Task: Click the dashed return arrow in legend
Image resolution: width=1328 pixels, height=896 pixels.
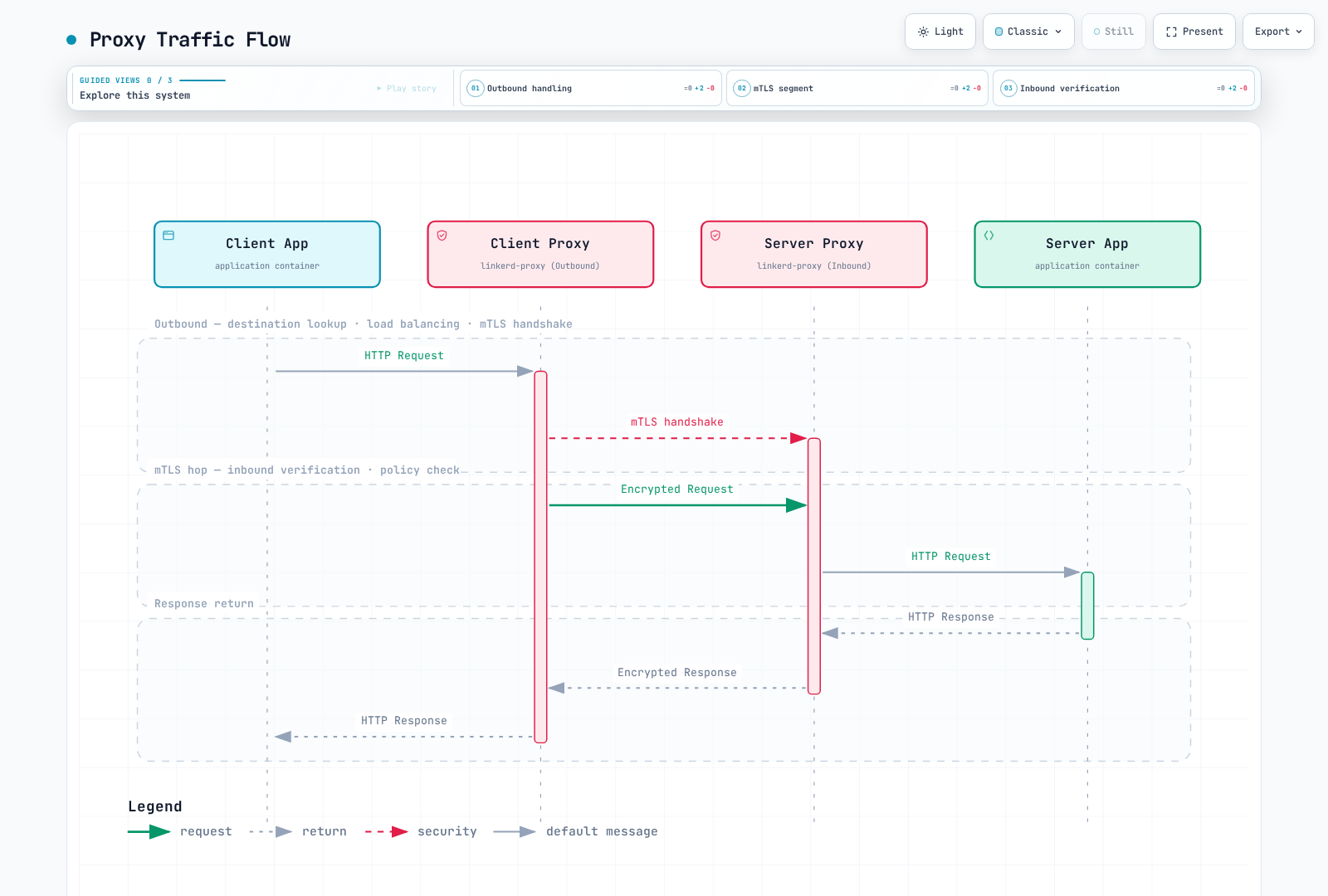Action: pyautogui.click(x=271, y=832)
